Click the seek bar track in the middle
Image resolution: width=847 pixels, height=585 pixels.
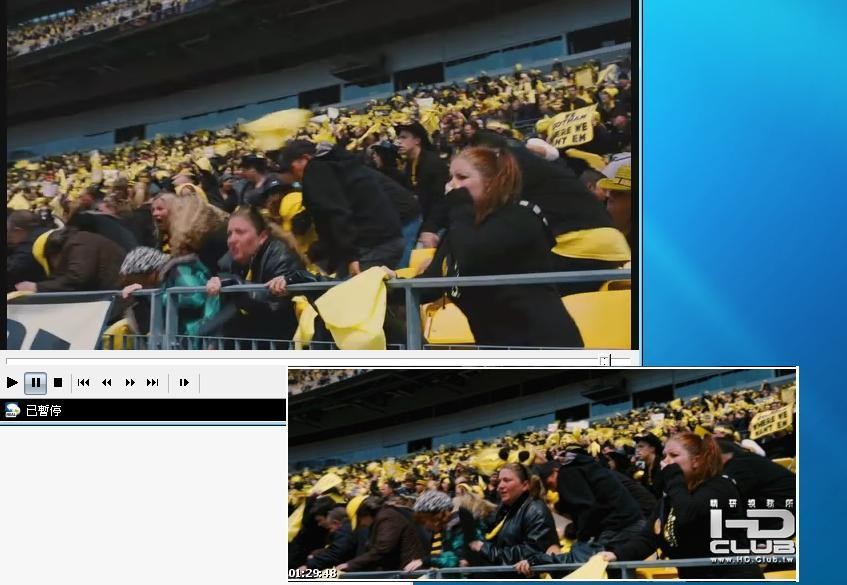[x=318, y=359]
